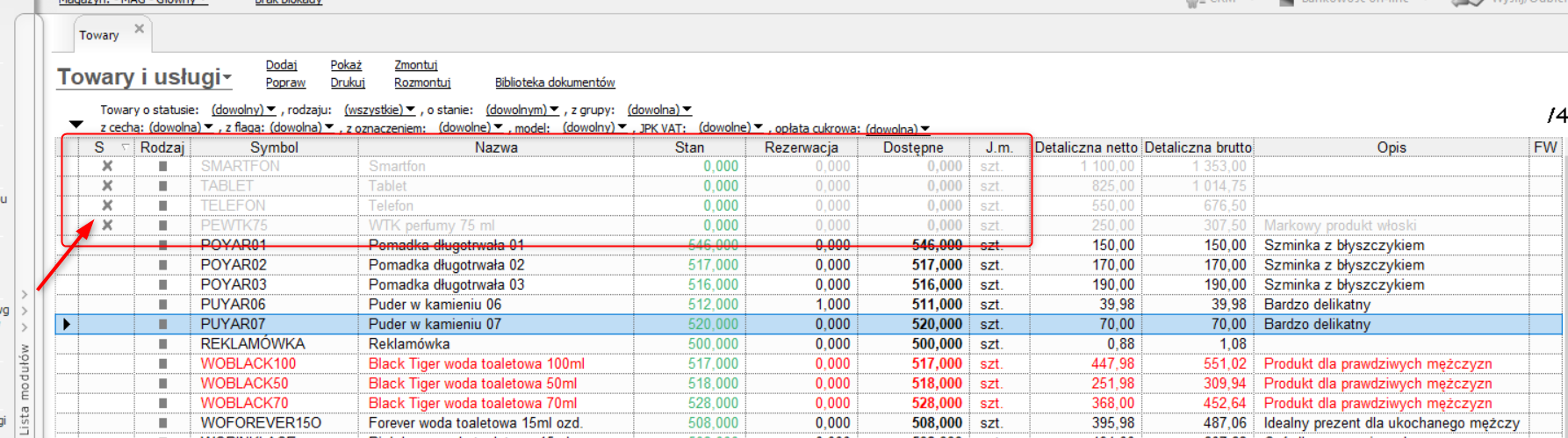Image resolution: width=1568 pixels, height=438 pixels.
Task: Click the Rodzaj square icon for SMARTFON
Action: tap(162, 166)
